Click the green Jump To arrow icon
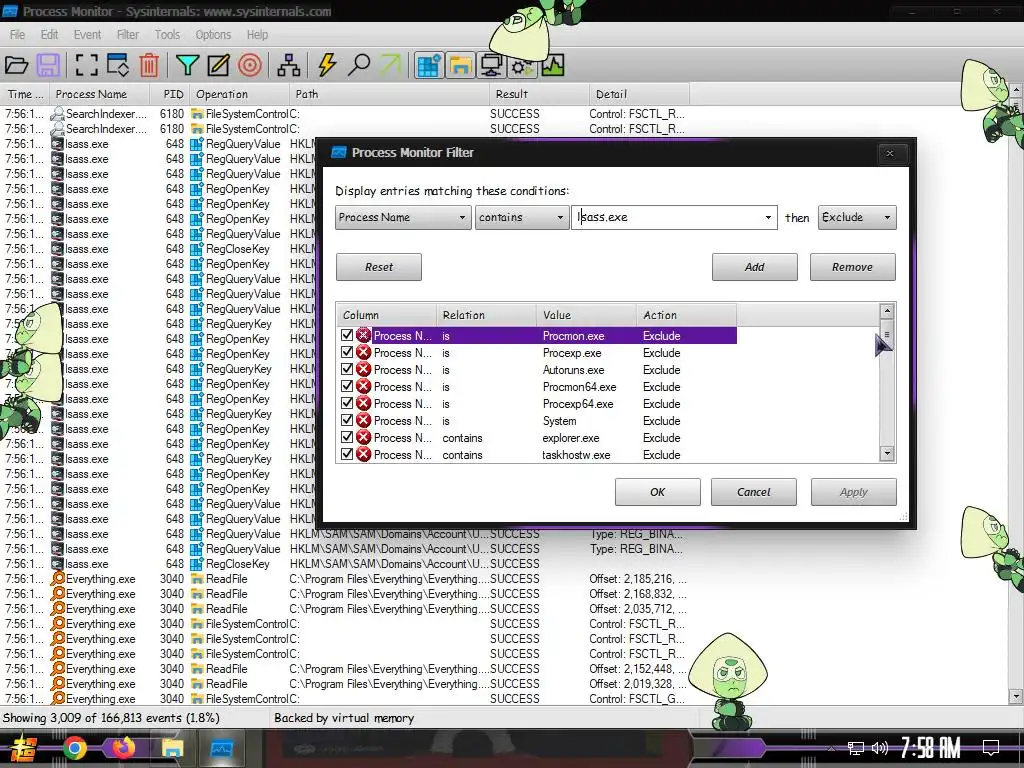 click(x=391, y=65)
